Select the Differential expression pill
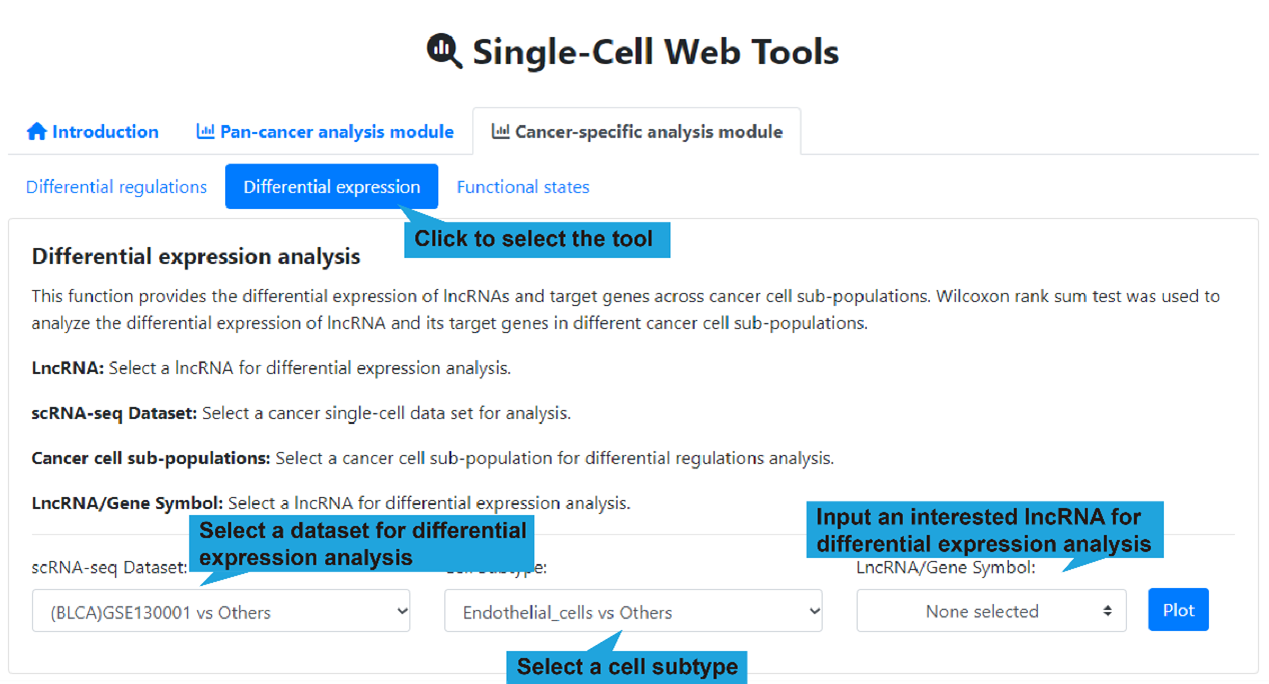 [x=331, y=187]
